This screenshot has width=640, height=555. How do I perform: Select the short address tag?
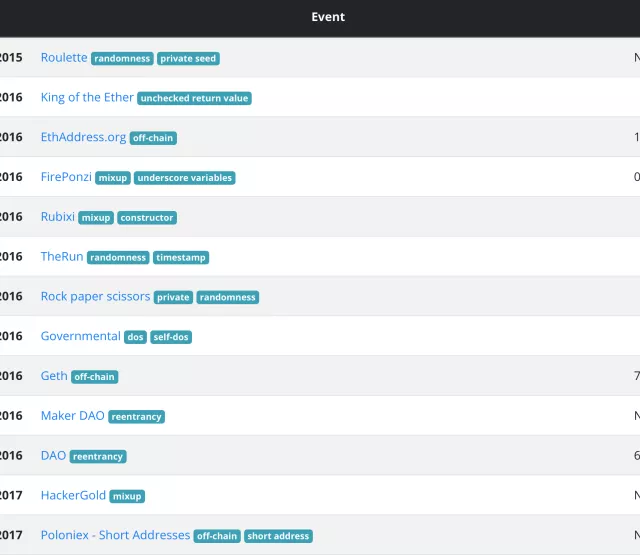pyautogui.click(x=278, y=536)
